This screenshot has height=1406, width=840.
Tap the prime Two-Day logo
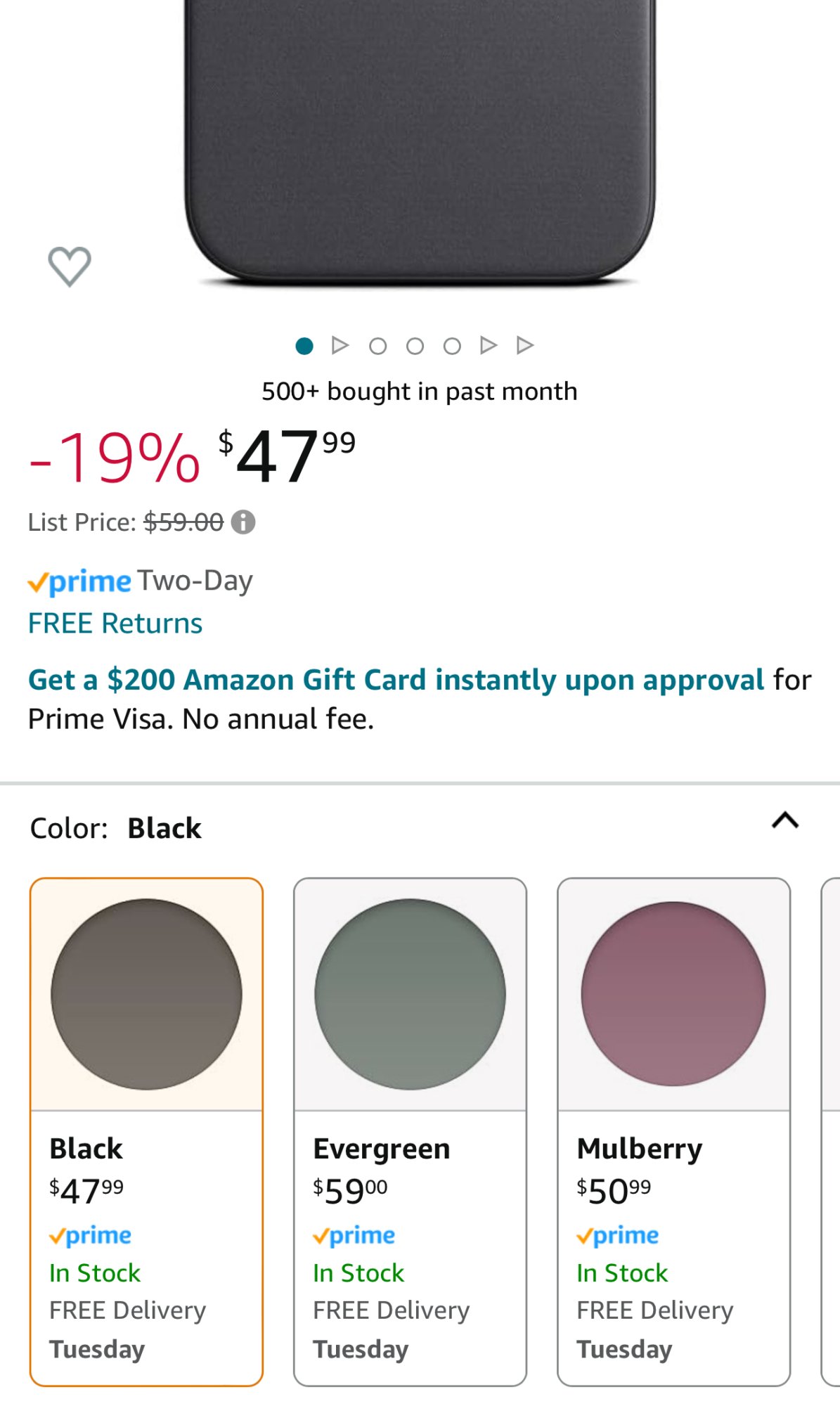(x=79, y=581)
